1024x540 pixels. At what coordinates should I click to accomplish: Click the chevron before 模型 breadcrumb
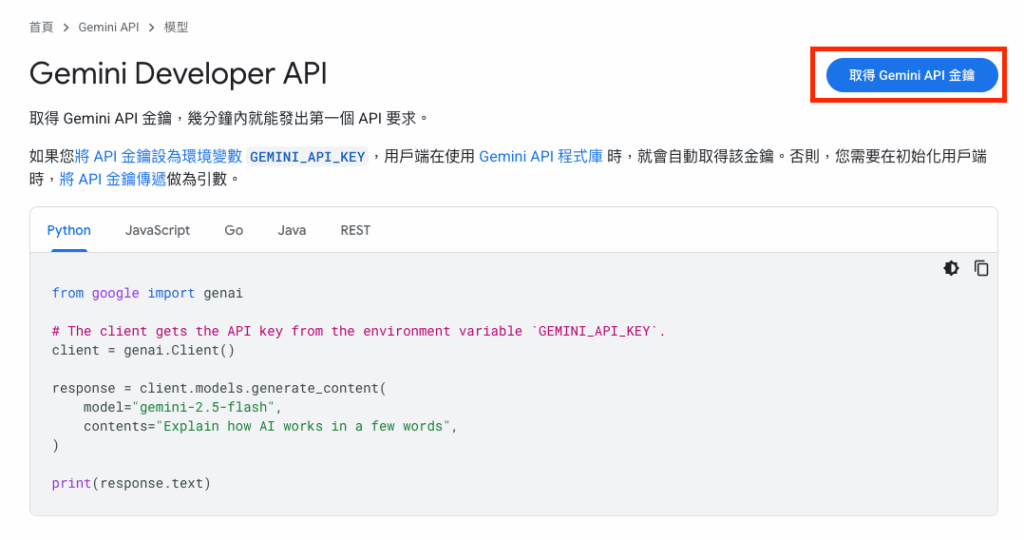(152, 27)
